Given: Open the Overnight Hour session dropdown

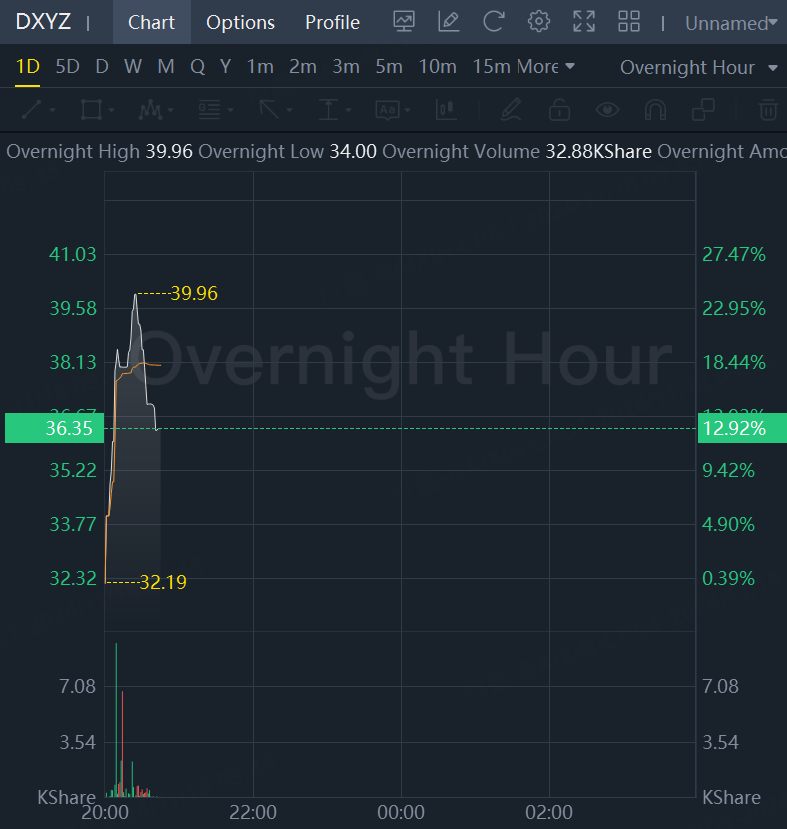Looking at the screenshot, I should click(x=699, y=67).
